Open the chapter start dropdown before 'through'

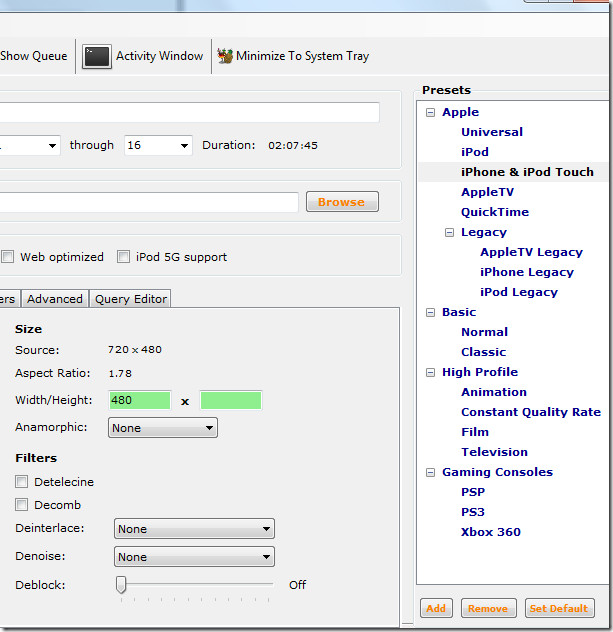tap(30, 146)
